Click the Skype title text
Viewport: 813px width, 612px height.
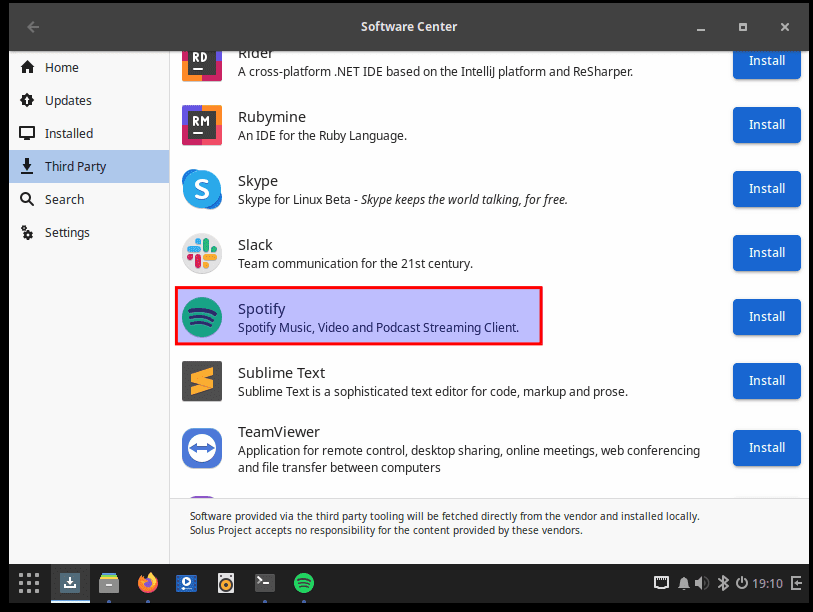click(x=258, y=182)
